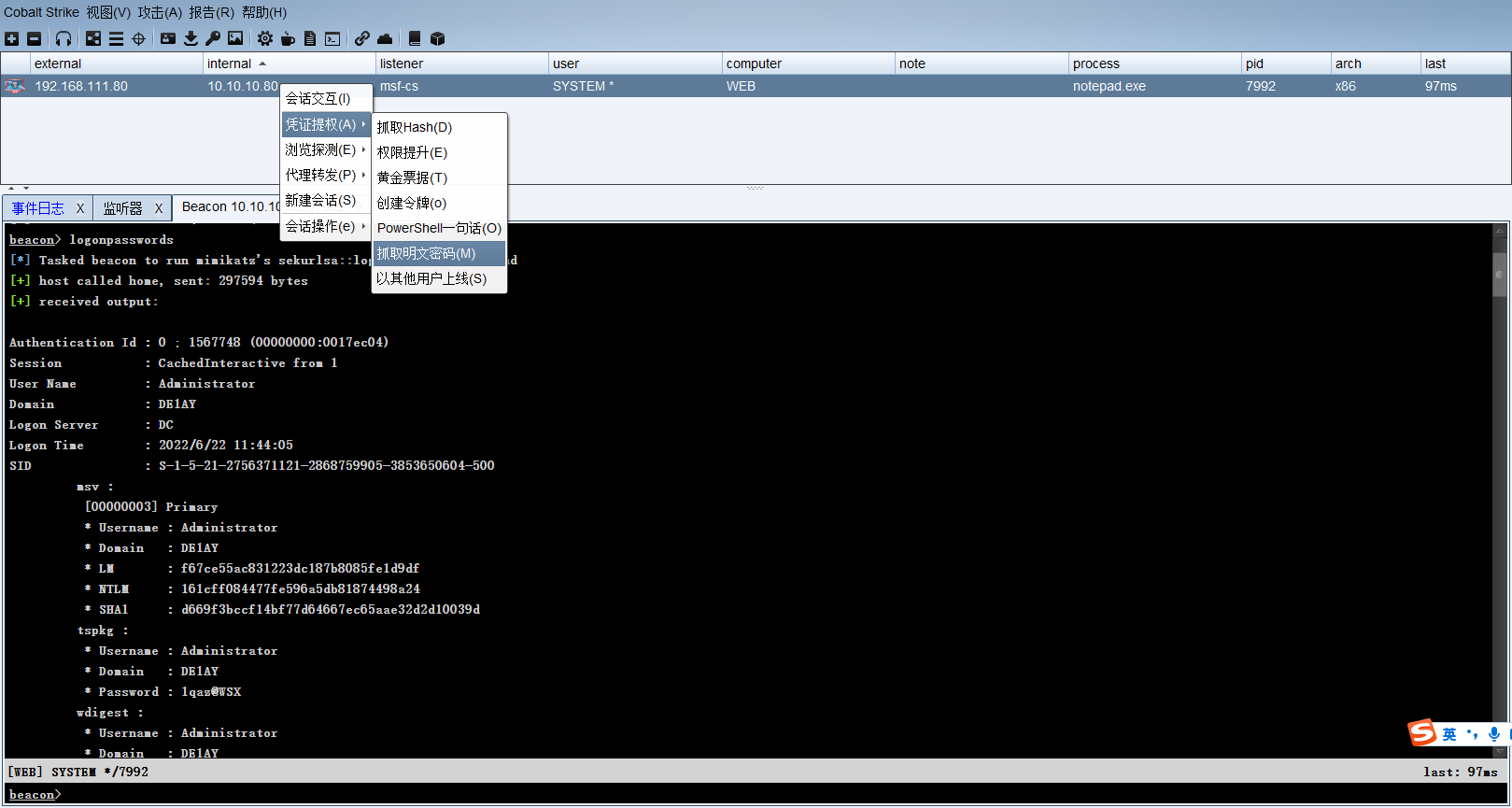1512x808 pixels.
Task: Sort sessions by the user column header
Action: point(635,64)
